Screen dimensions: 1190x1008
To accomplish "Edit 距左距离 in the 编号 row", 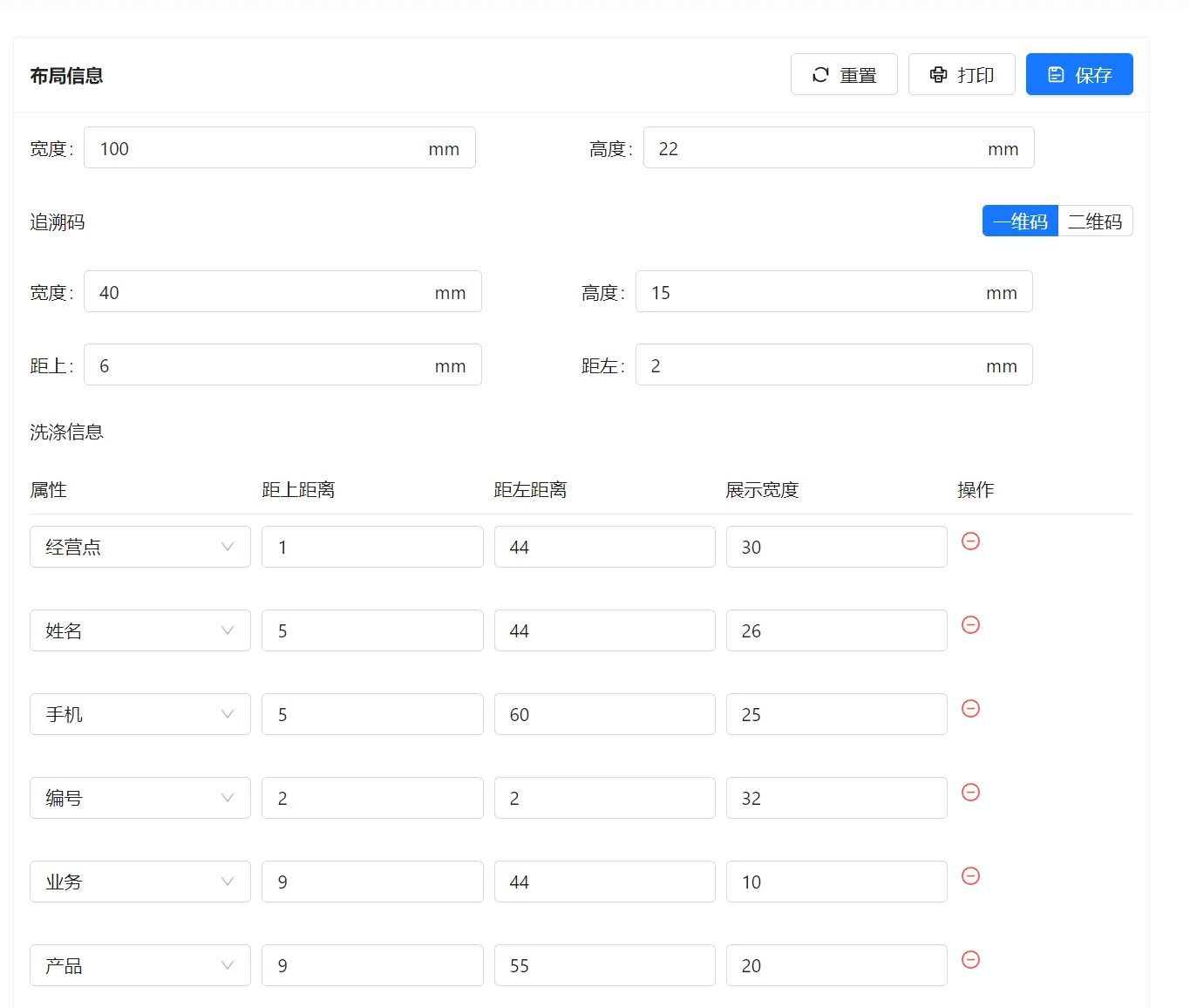I will [605, 798].
